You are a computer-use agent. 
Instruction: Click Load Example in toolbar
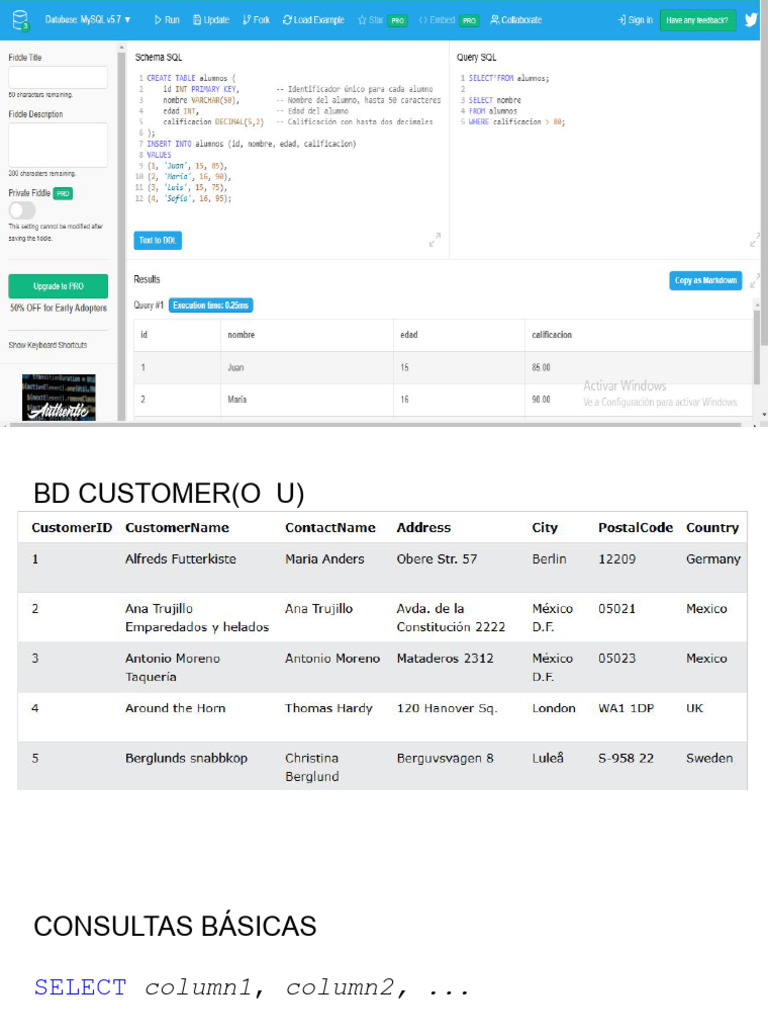(313, 20)
